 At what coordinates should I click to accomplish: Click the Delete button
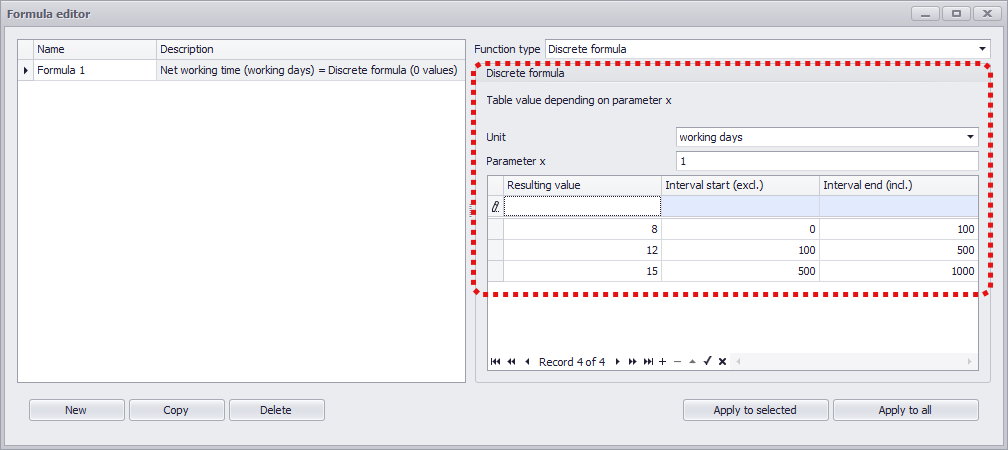pyautogui.click(x=276, y=410)
